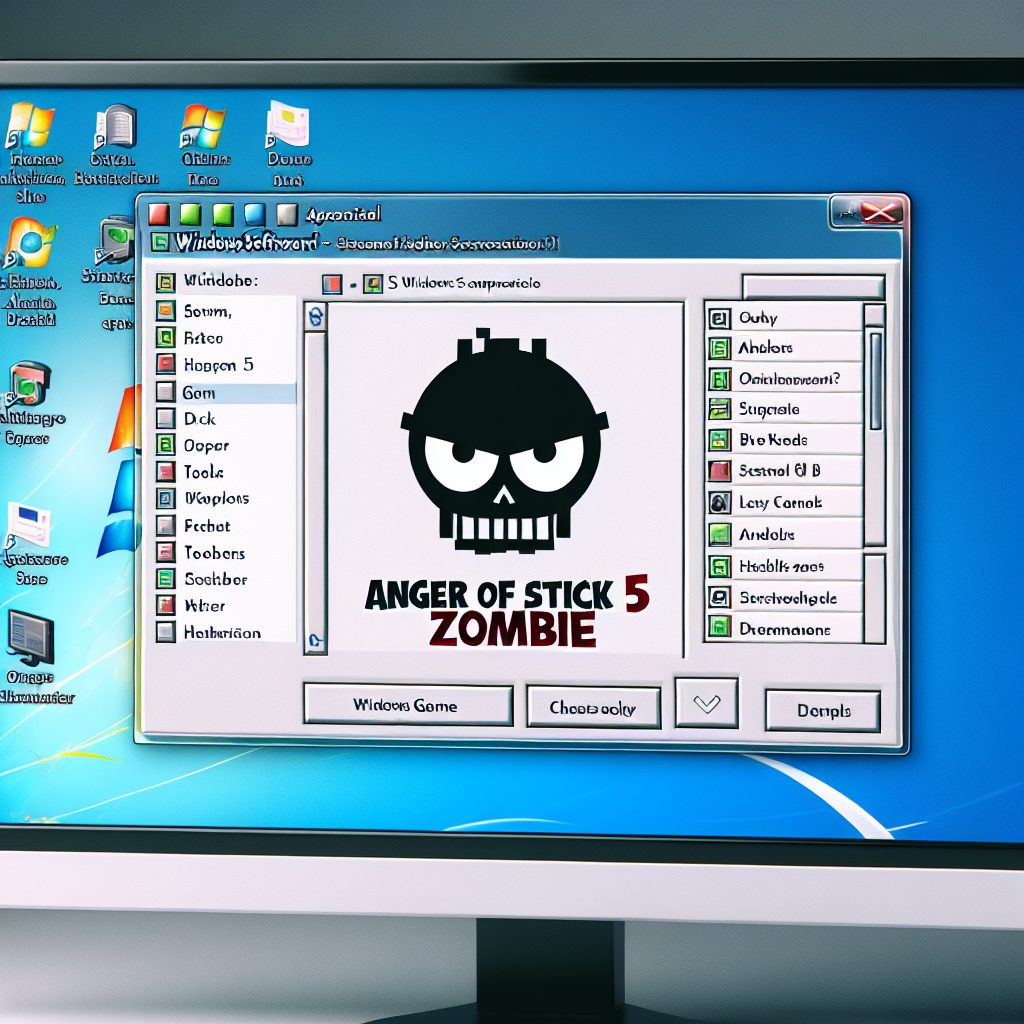This screenshot has width=1024, height=1024.
Task: Toggle the checkbox beside 'Gom'
Action: pos(166,392)
